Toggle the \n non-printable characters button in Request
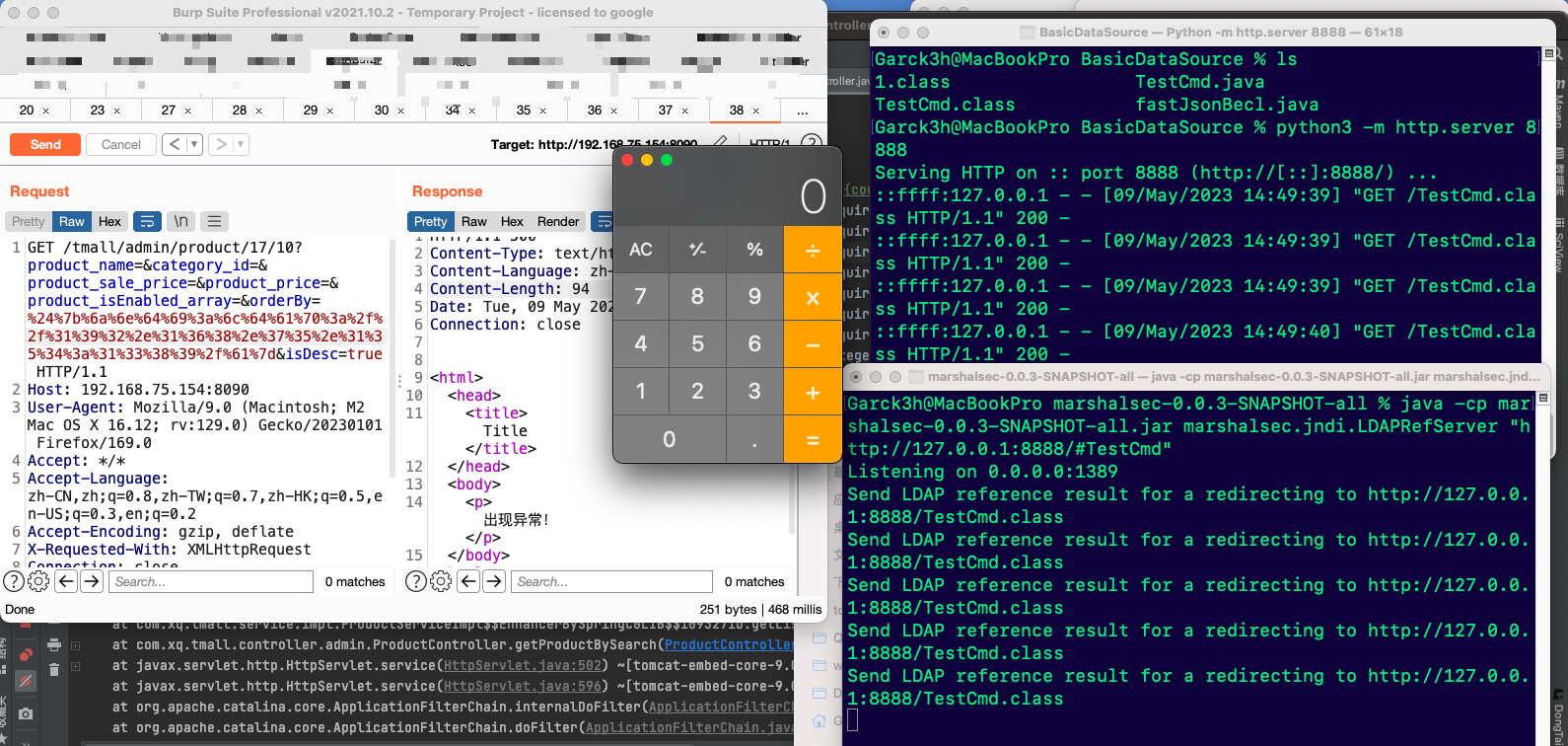Image resolution: width=1568 pixels, height=746 pixels. point(180,221)
